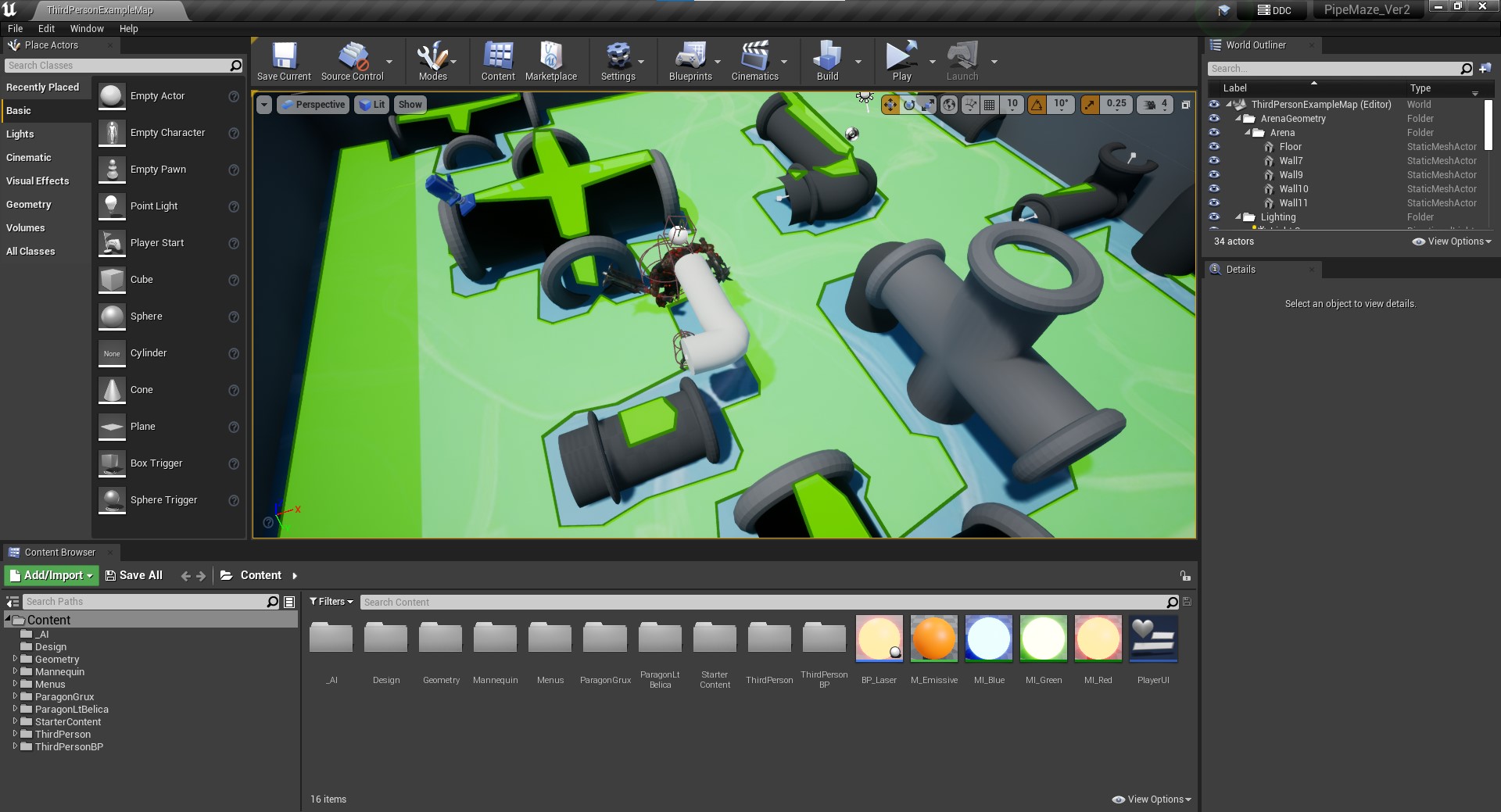Toggle visibility of the ArenaGeometry folder
This screenshot has width=1501, height=812.
point(1214,119)
